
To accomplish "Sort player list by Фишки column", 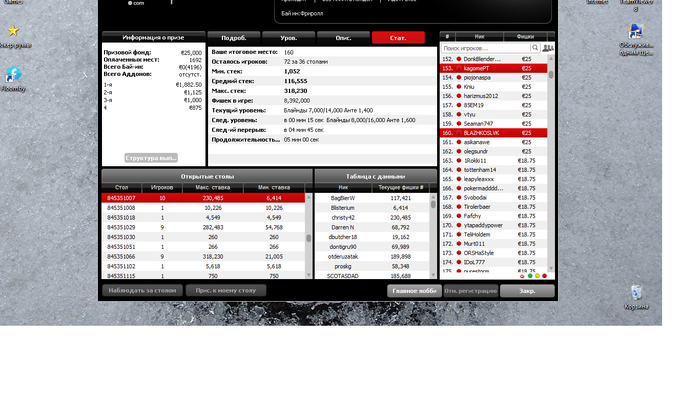I will coord(525,37).
